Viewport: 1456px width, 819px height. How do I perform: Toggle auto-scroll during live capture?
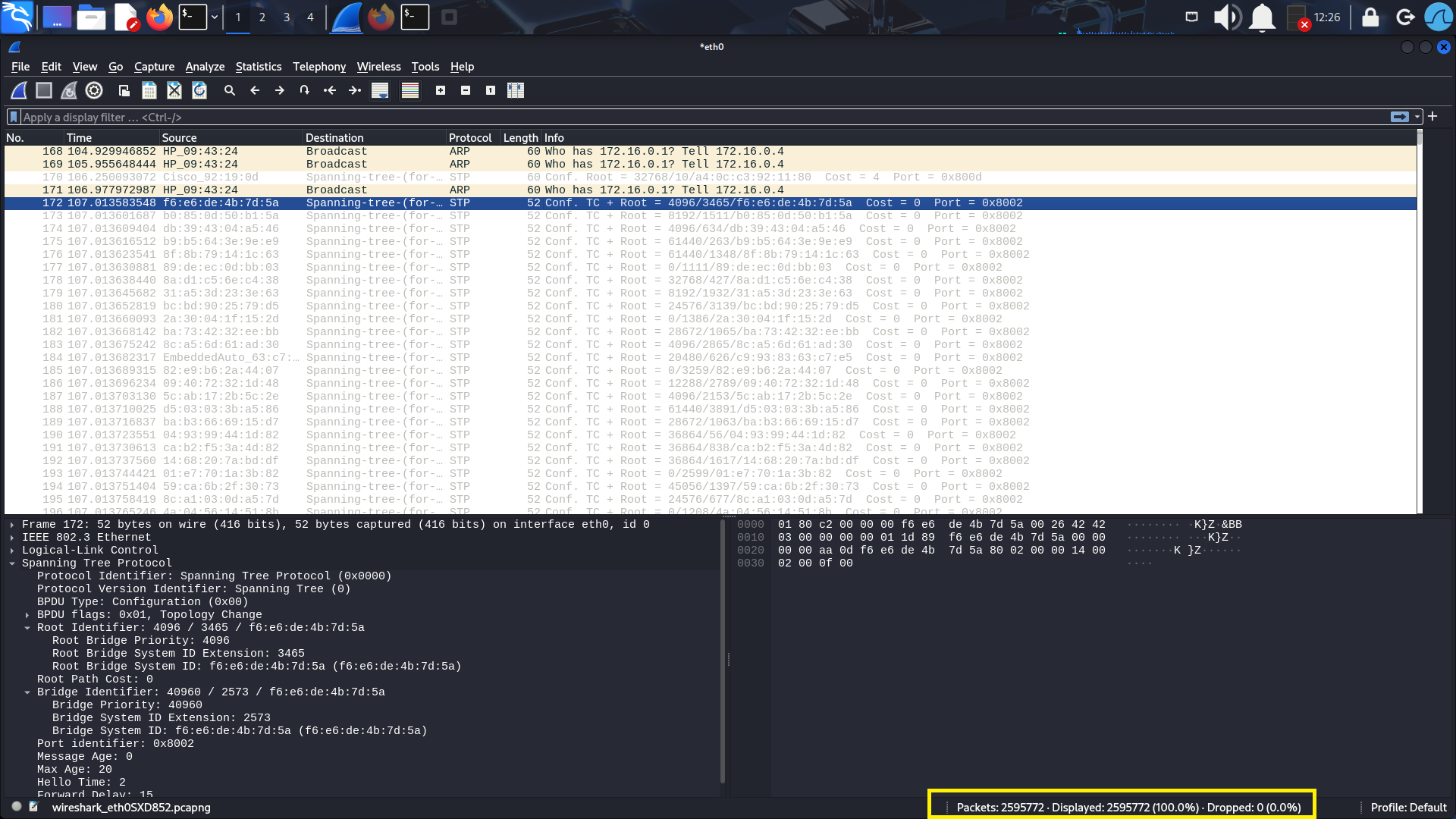click(380, 90)
